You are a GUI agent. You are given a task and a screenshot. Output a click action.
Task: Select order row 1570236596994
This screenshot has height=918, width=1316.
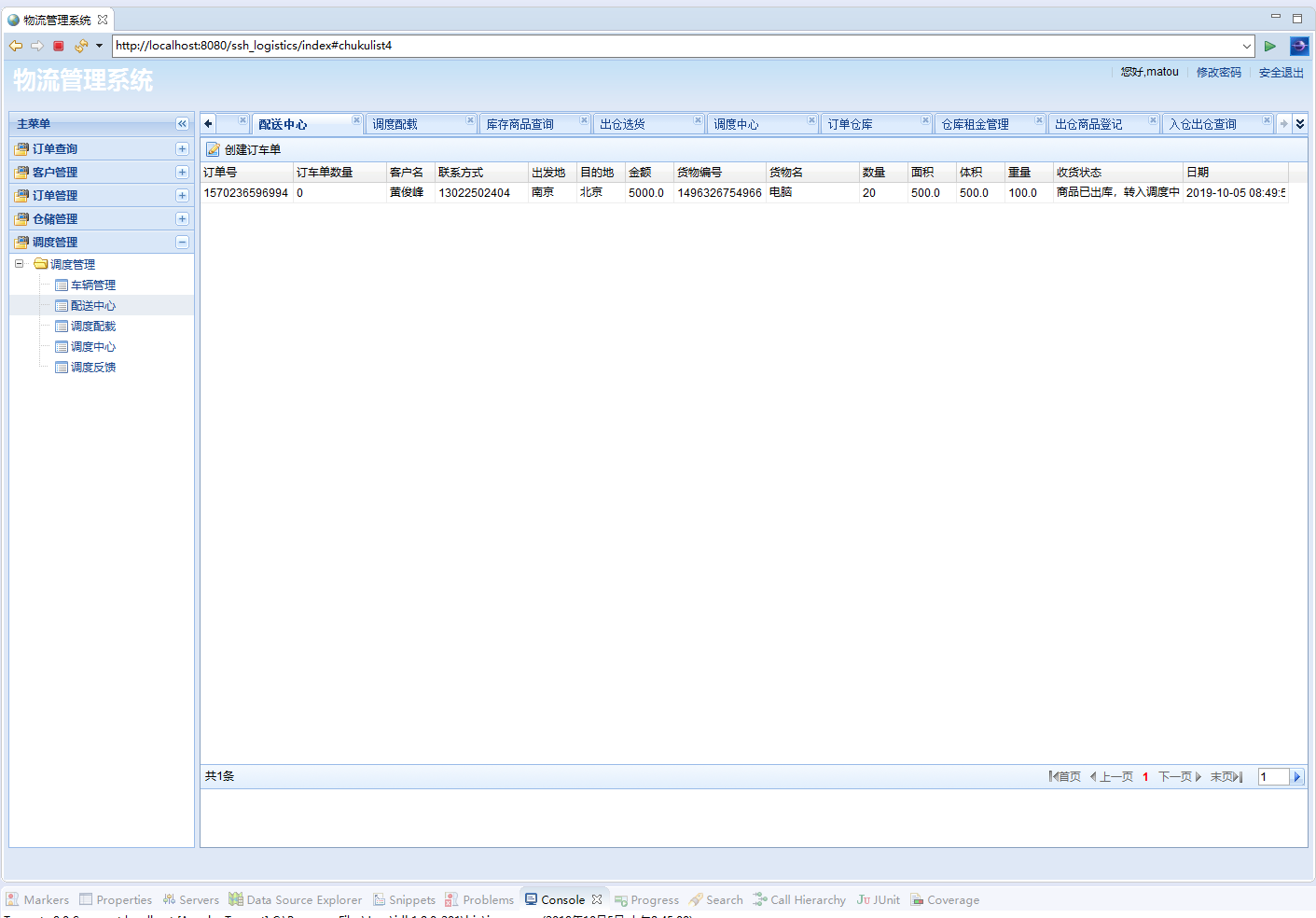[744, 193]
